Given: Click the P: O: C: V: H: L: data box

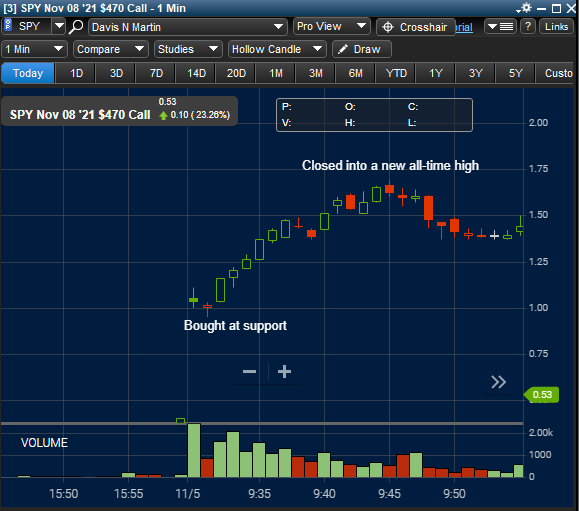Looking at the screenshot, I should pyautogui.click(x=374, y=115).
